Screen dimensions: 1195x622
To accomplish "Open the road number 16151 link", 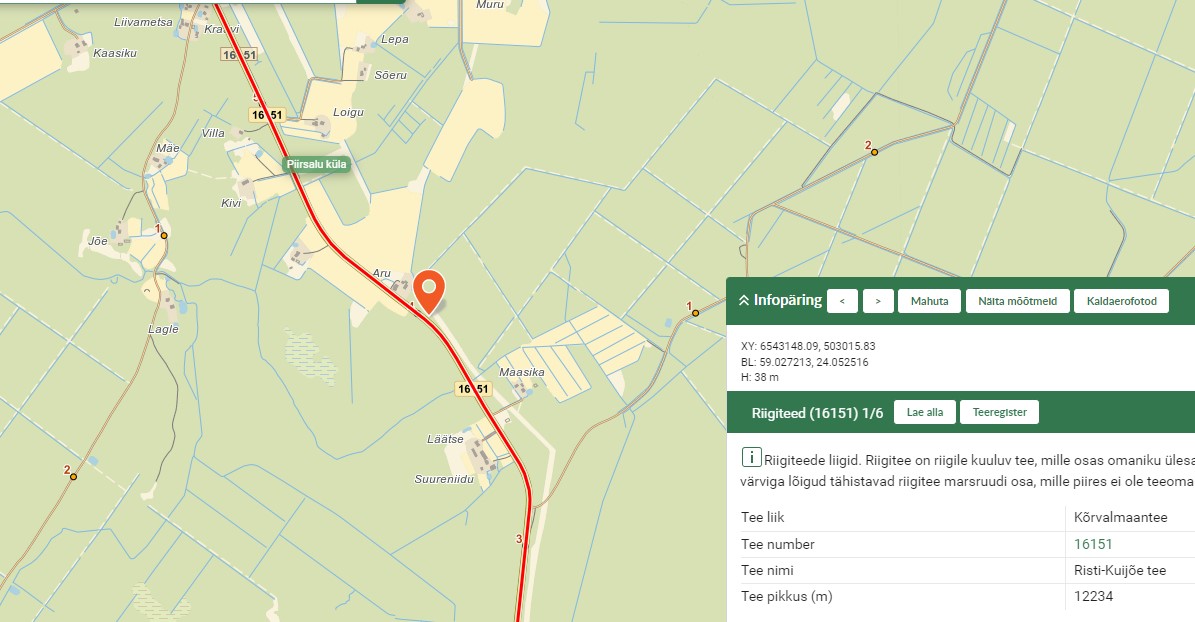I will click(x=1093, y=544).
